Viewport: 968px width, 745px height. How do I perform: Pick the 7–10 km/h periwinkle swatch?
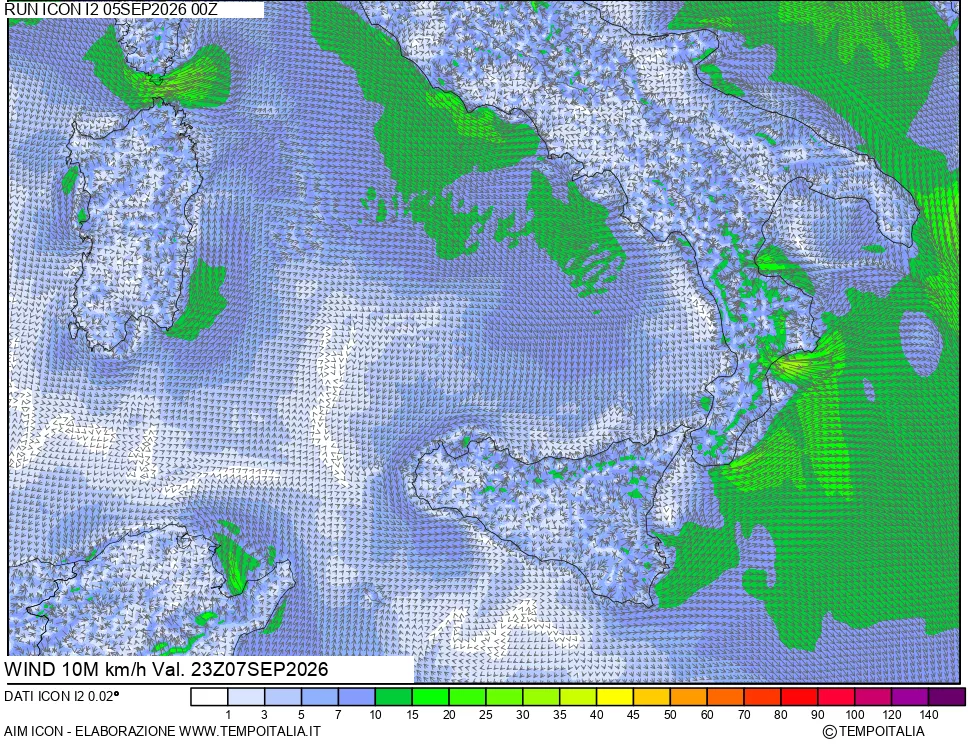tap(357, 697)
